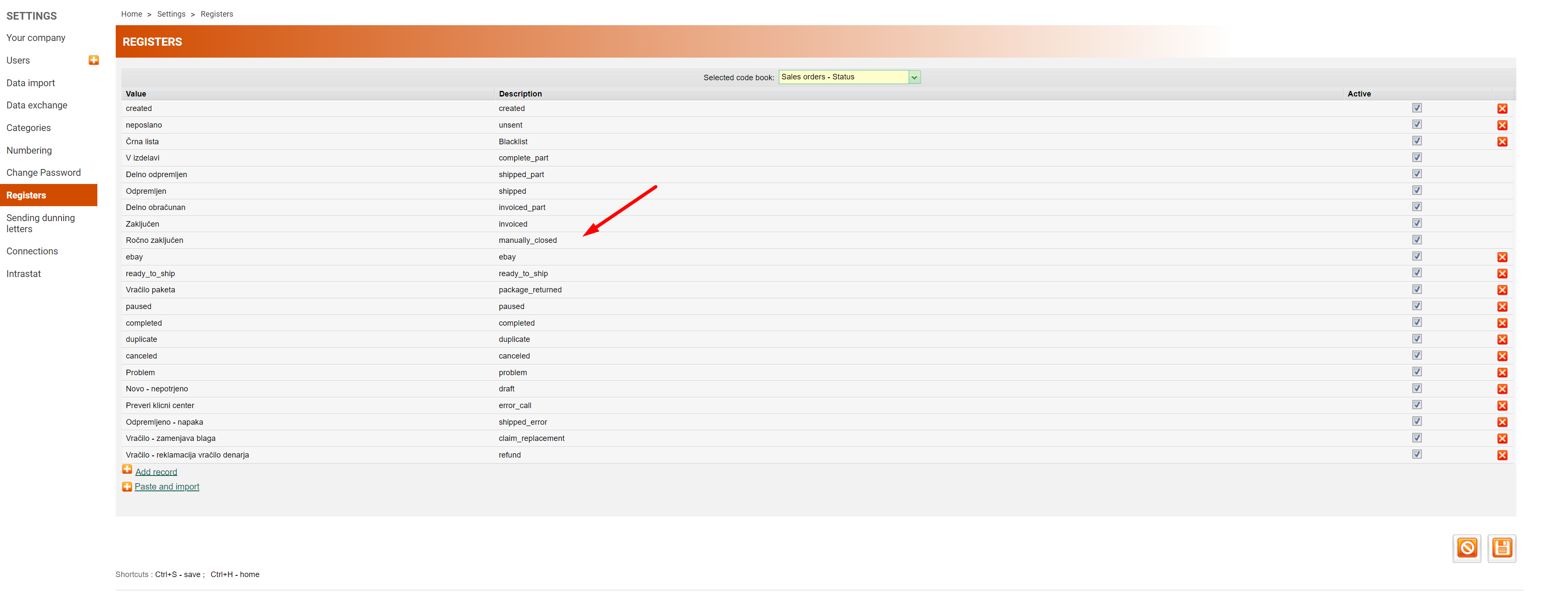Click the Paste and import link
Screen dimensions: 1568x595
pos(167,487)
